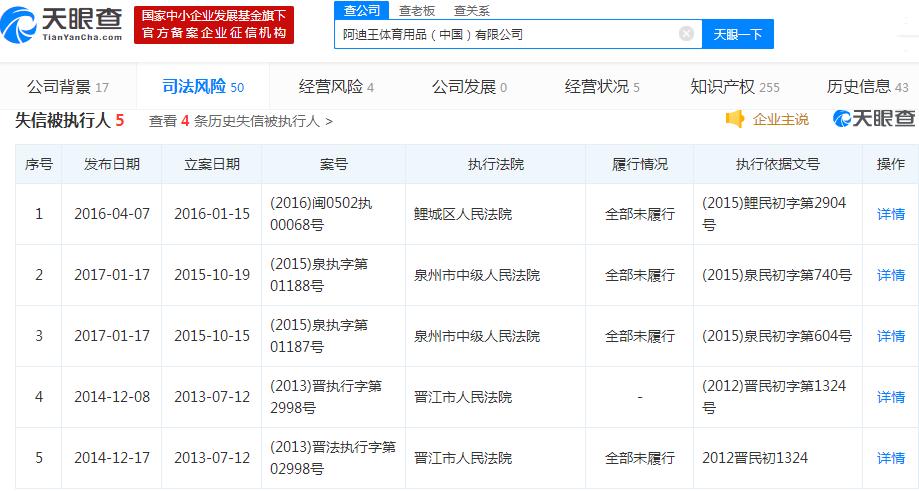Select the 查公司 search tab
Viewport: 919px width, 491px height.
[x=362, y=10]
